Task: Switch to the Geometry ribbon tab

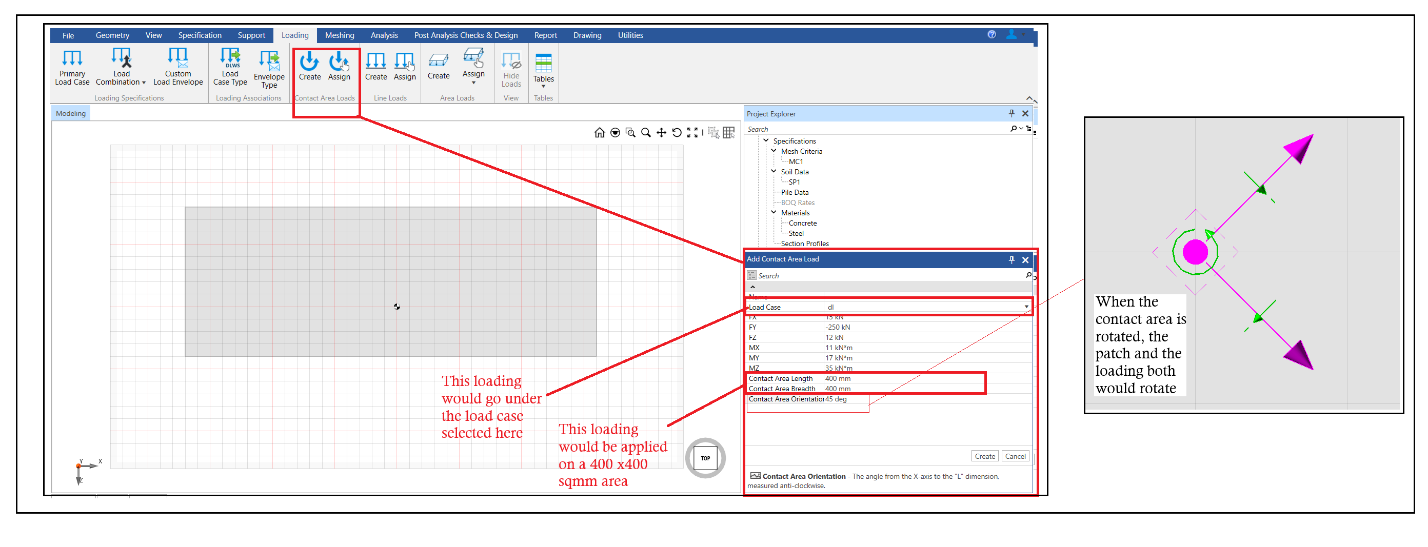Action: (x=113, y=35)
